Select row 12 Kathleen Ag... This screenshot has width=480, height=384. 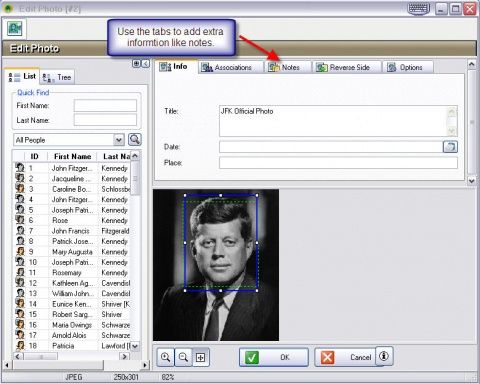(72, 283)
